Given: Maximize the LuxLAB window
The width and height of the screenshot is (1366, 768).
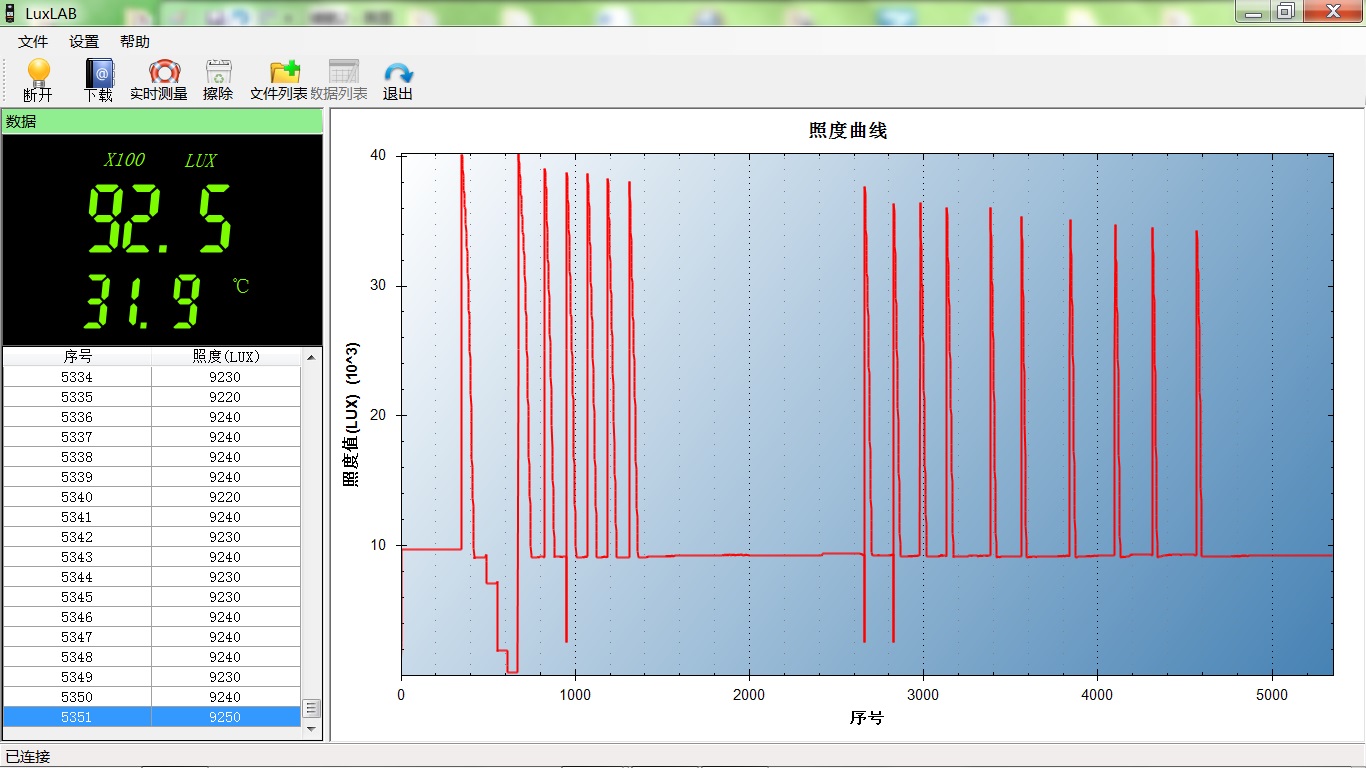Looking at the screenshot, I should click(x=1286, y=11).
